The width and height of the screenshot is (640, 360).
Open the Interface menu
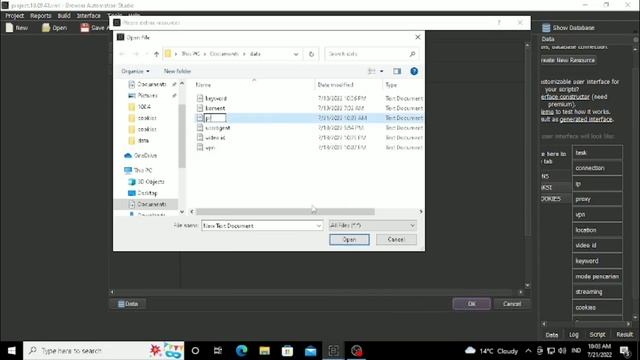coord(89,16)
